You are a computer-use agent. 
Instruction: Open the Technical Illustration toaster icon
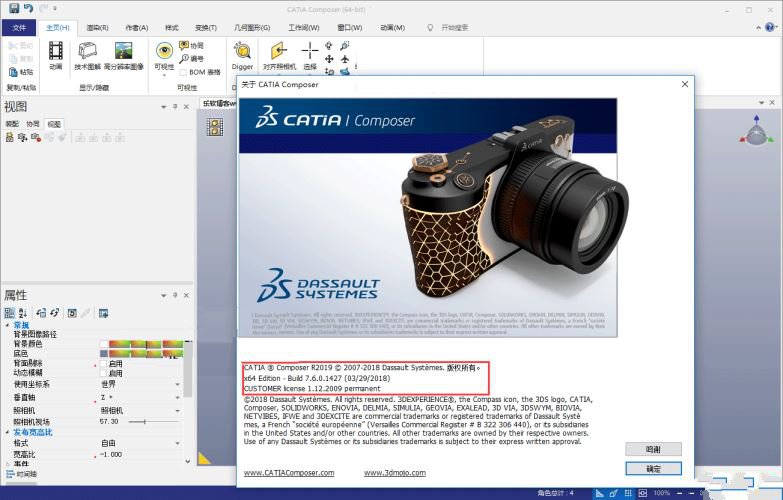pos(87,50)
